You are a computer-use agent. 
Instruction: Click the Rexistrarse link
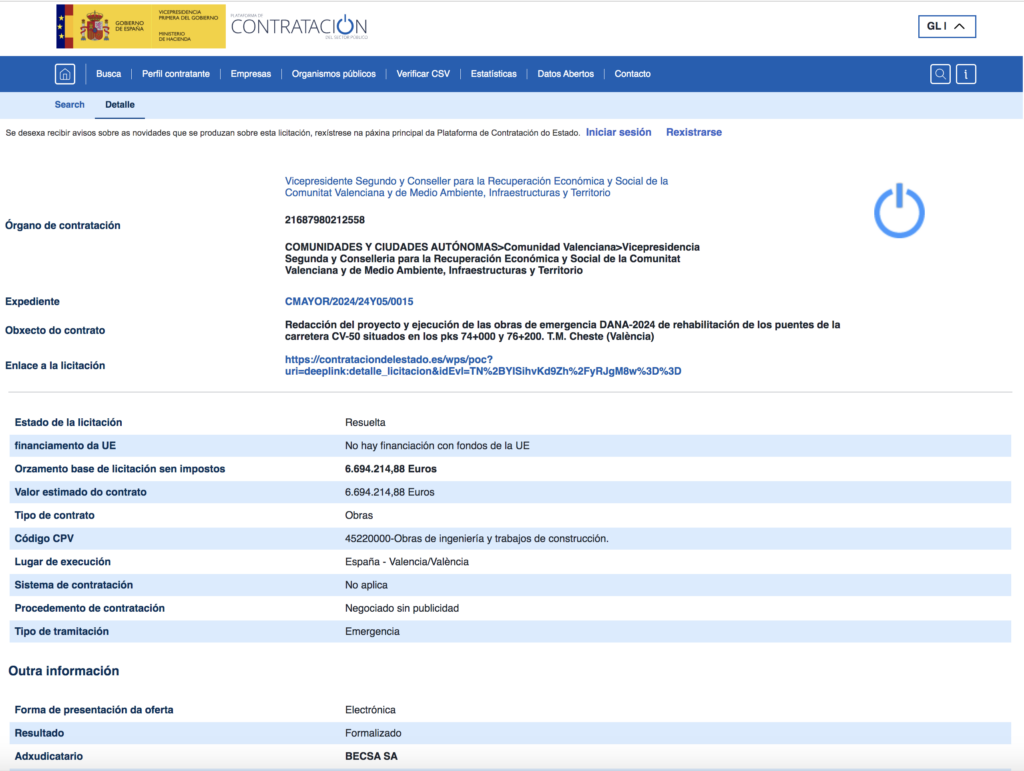coord(694,132)
